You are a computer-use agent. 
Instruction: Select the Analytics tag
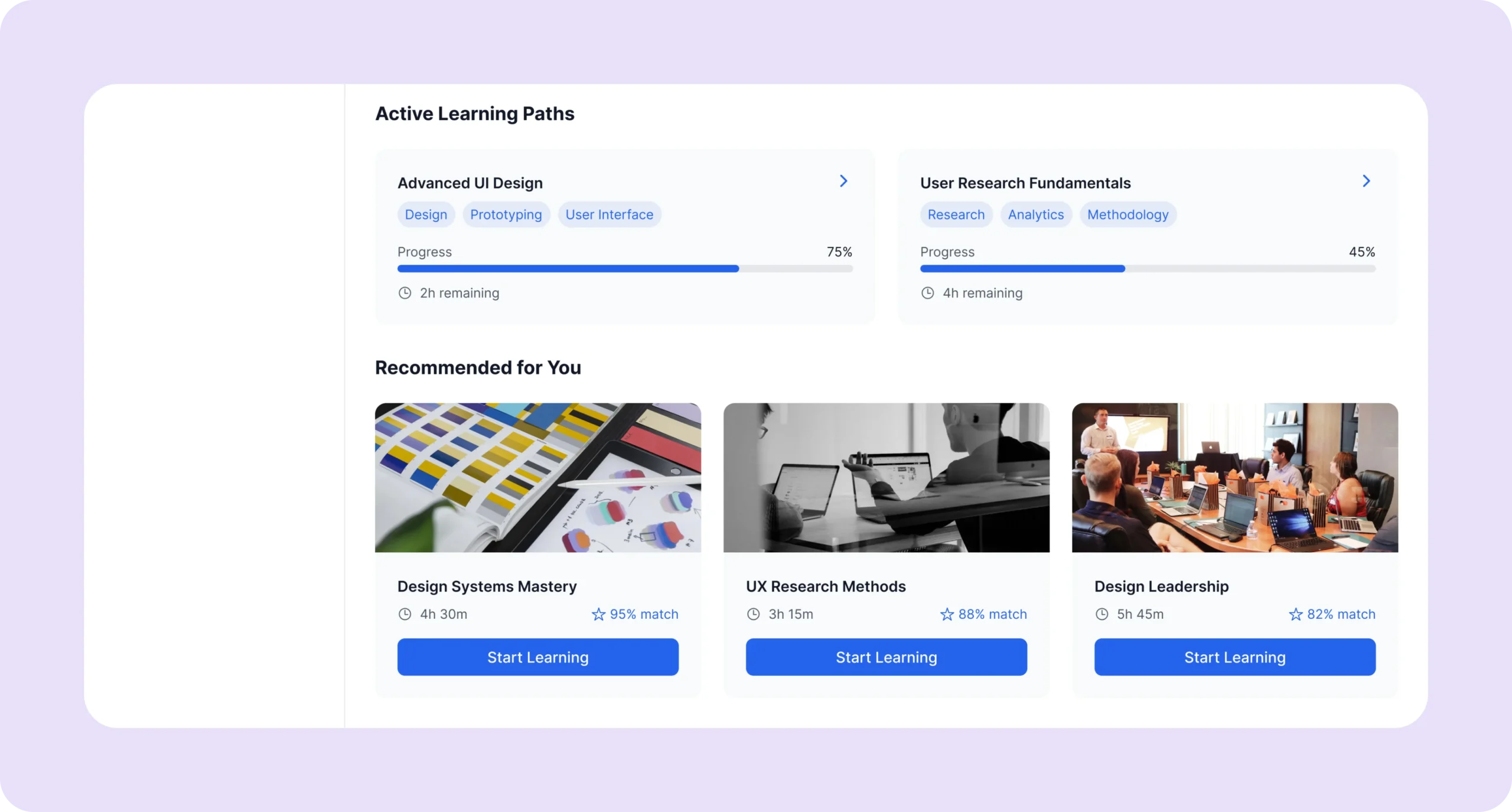point(1035,214)
